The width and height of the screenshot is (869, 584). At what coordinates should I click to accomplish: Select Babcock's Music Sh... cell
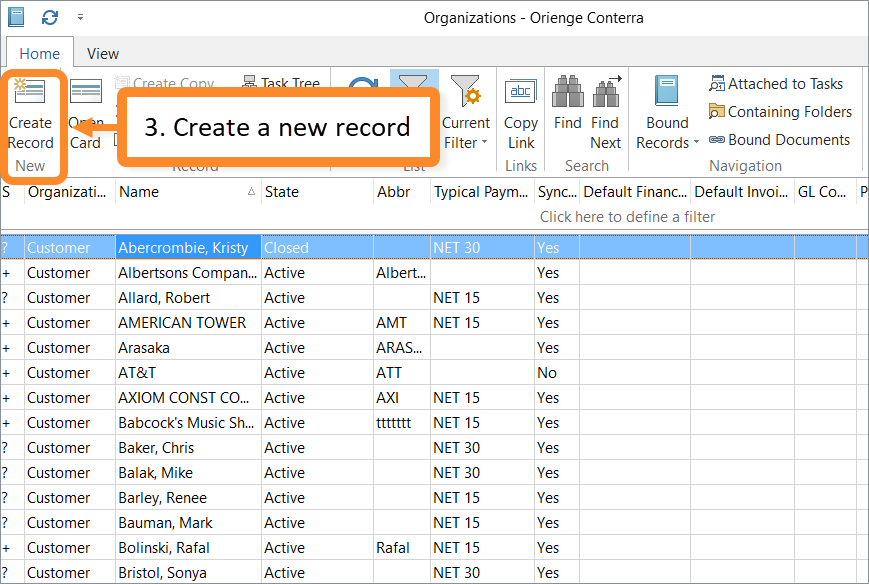[x=188, y=422]
